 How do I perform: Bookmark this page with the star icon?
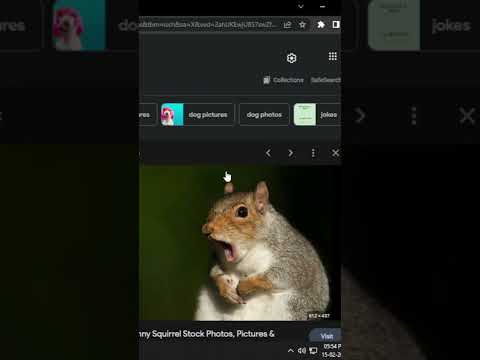point(302,25)
